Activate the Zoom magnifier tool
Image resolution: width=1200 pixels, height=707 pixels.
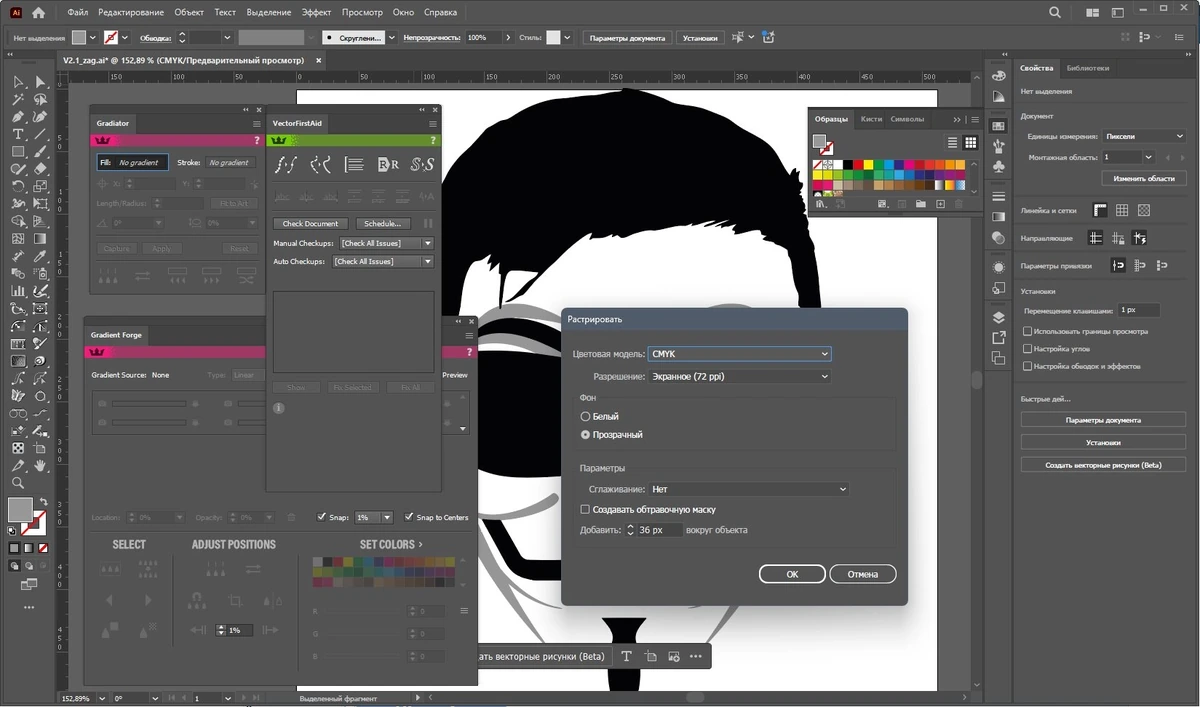click(x=18, y=482)
